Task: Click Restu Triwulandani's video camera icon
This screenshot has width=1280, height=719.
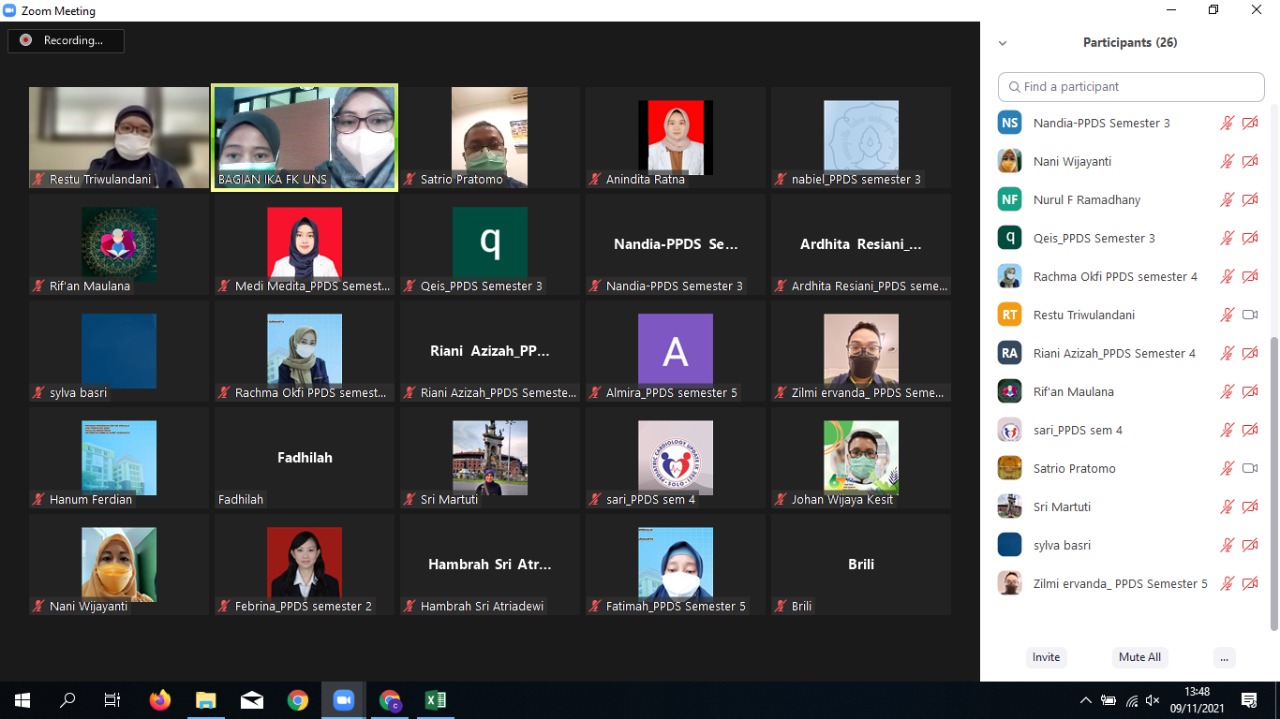Action: pyautogui.click(x=1249, y=315)
